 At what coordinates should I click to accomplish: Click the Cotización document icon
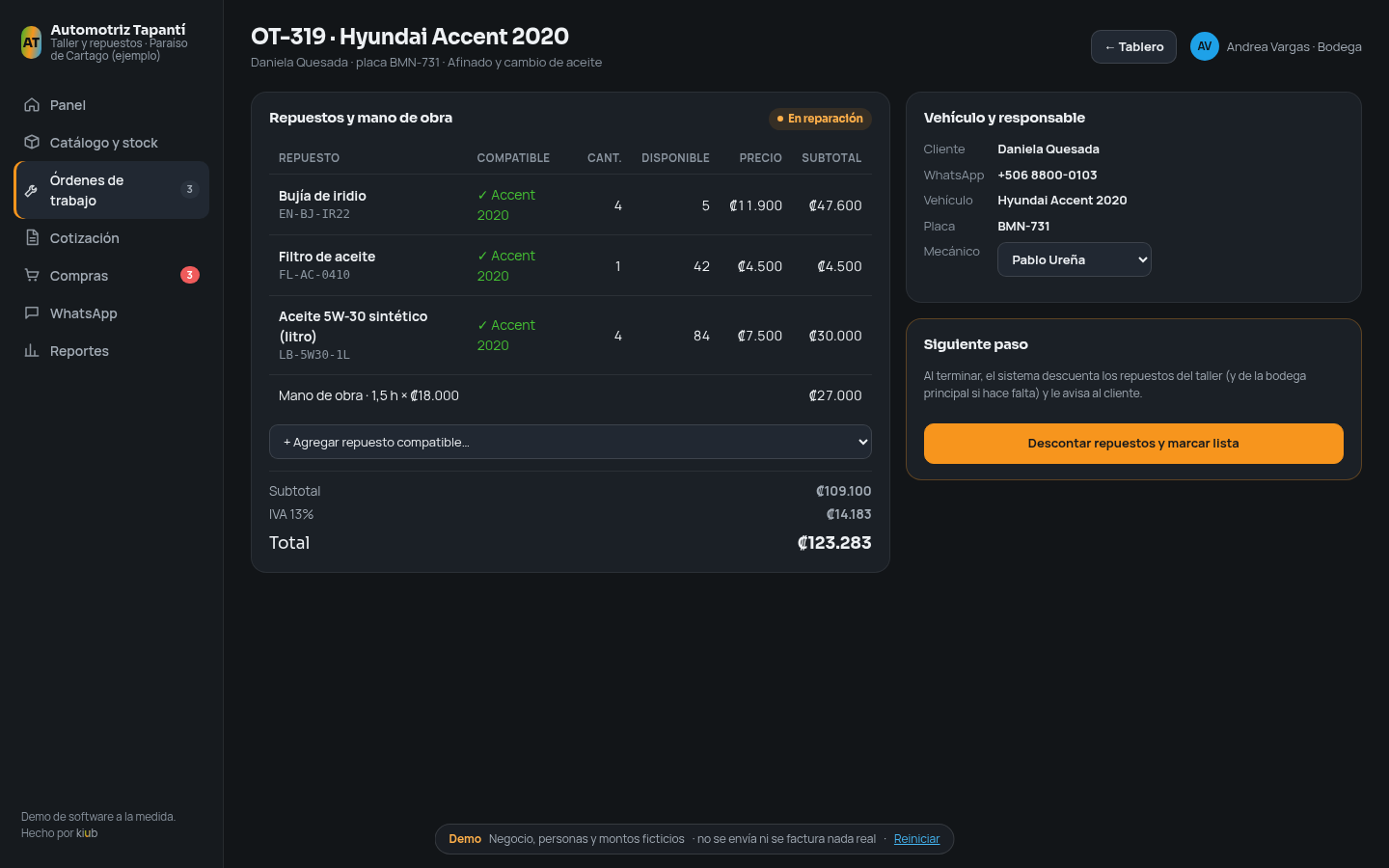pyautogui.click(x=32, y=238)
